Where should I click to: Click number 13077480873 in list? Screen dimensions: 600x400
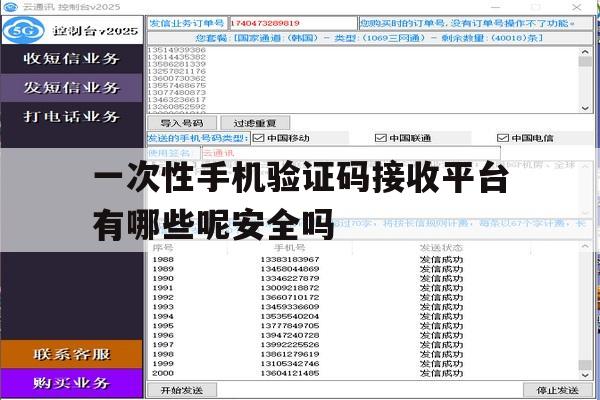[x=177, y=92]
